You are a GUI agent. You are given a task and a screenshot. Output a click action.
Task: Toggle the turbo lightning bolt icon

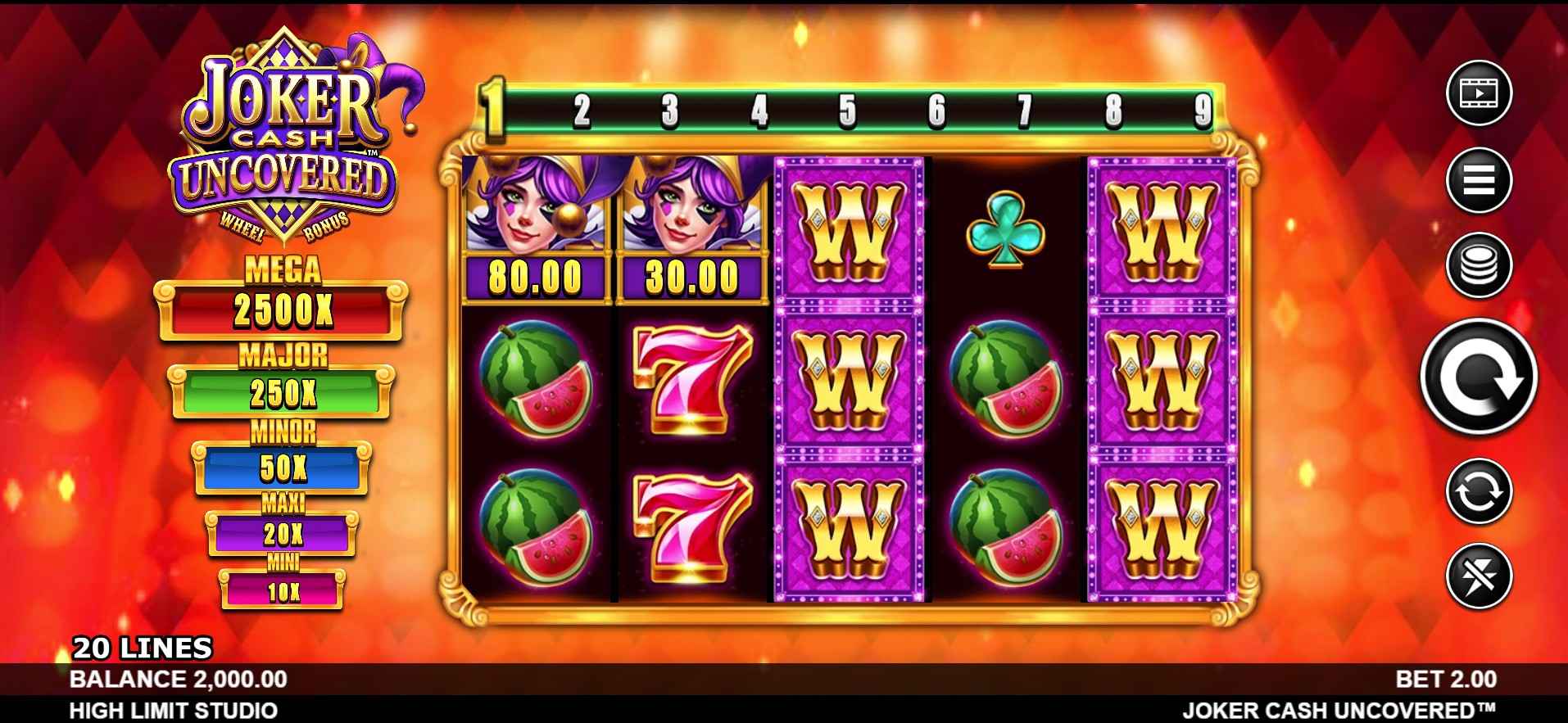[x=1479, y=576]
